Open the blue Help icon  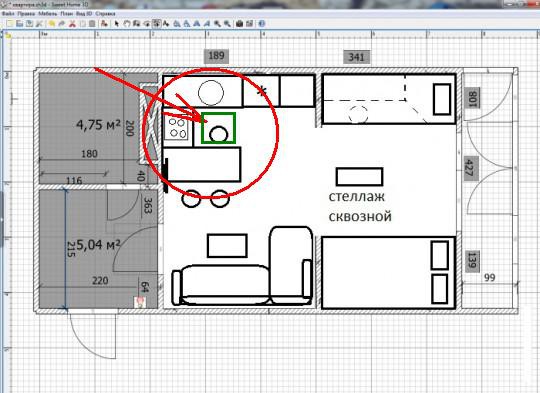click(261, 23)
